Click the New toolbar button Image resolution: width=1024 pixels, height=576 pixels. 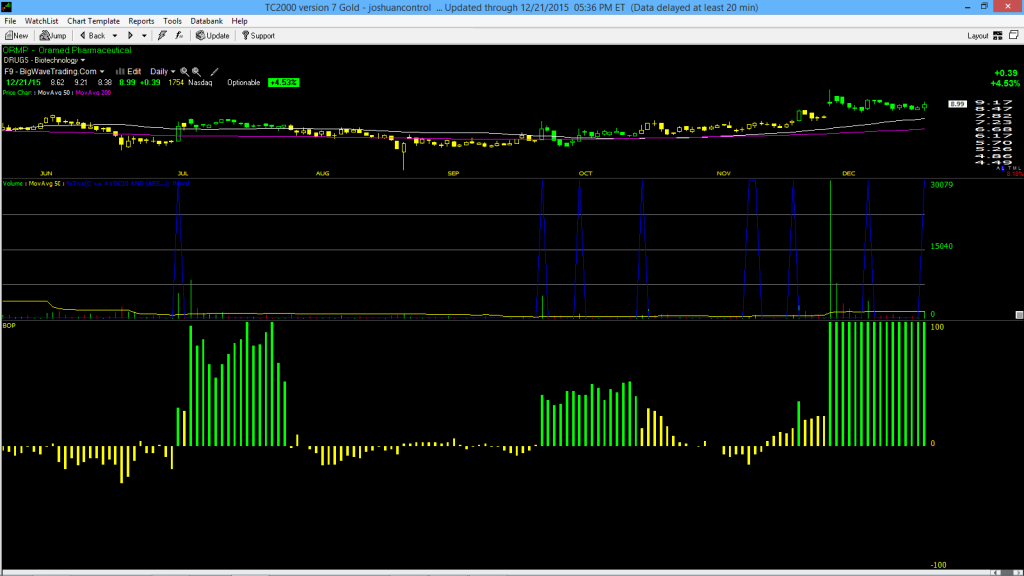(16, 35)
